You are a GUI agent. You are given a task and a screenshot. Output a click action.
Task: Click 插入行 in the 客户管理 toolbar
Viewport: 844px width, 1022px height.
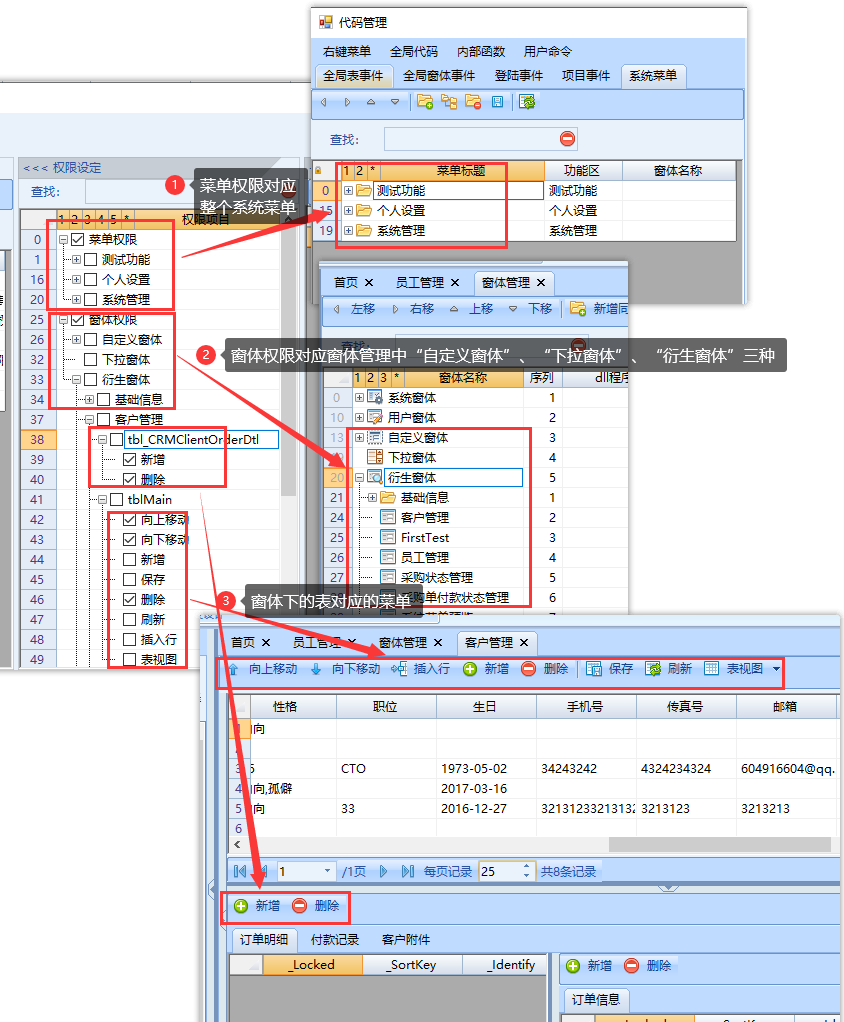click(x=420, y=669)
